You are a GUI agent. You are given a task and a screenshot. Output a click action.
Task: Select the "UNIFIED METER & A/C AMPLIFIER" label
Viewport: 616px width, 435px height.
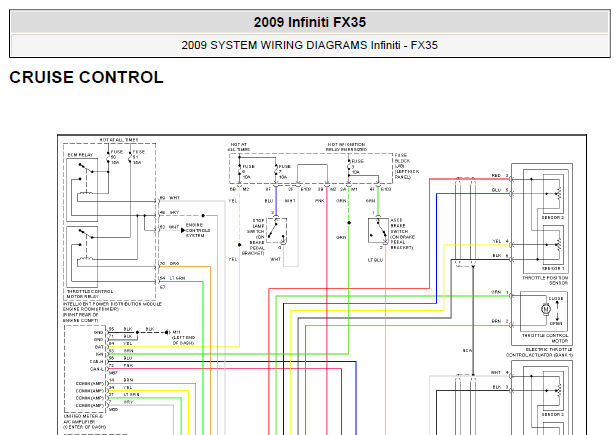point(84,421)
